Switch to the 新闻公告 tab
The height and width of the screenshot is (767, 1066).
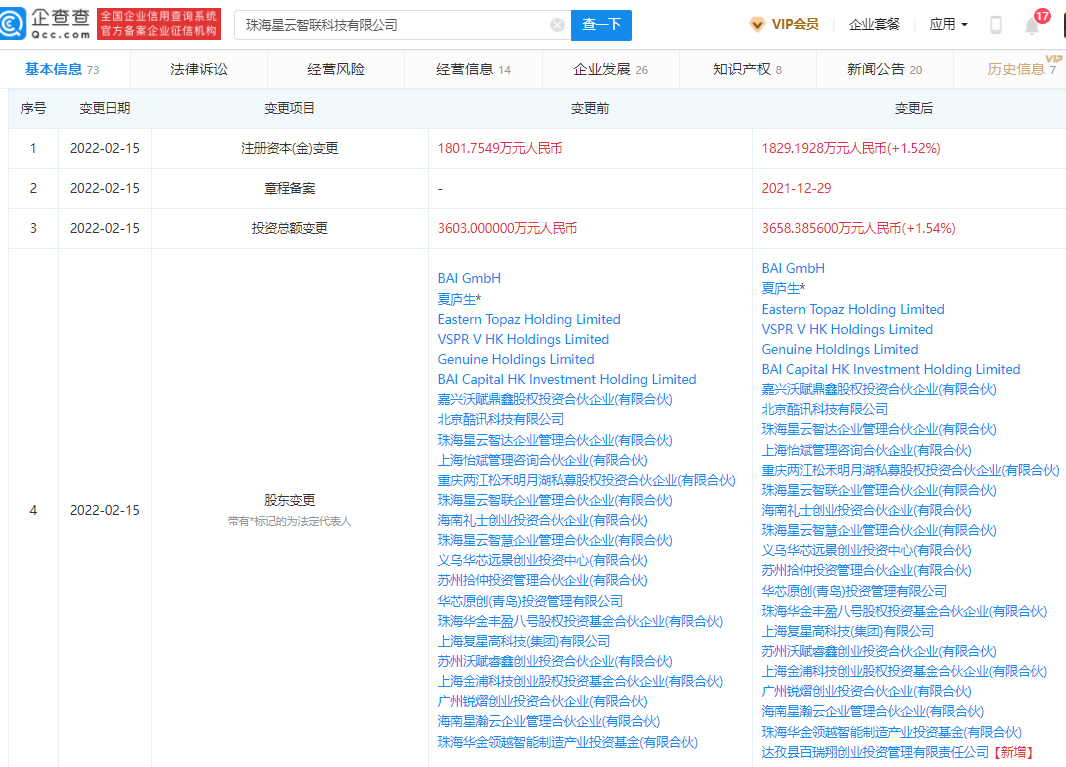pyautogui.click(x=884, y=69)
